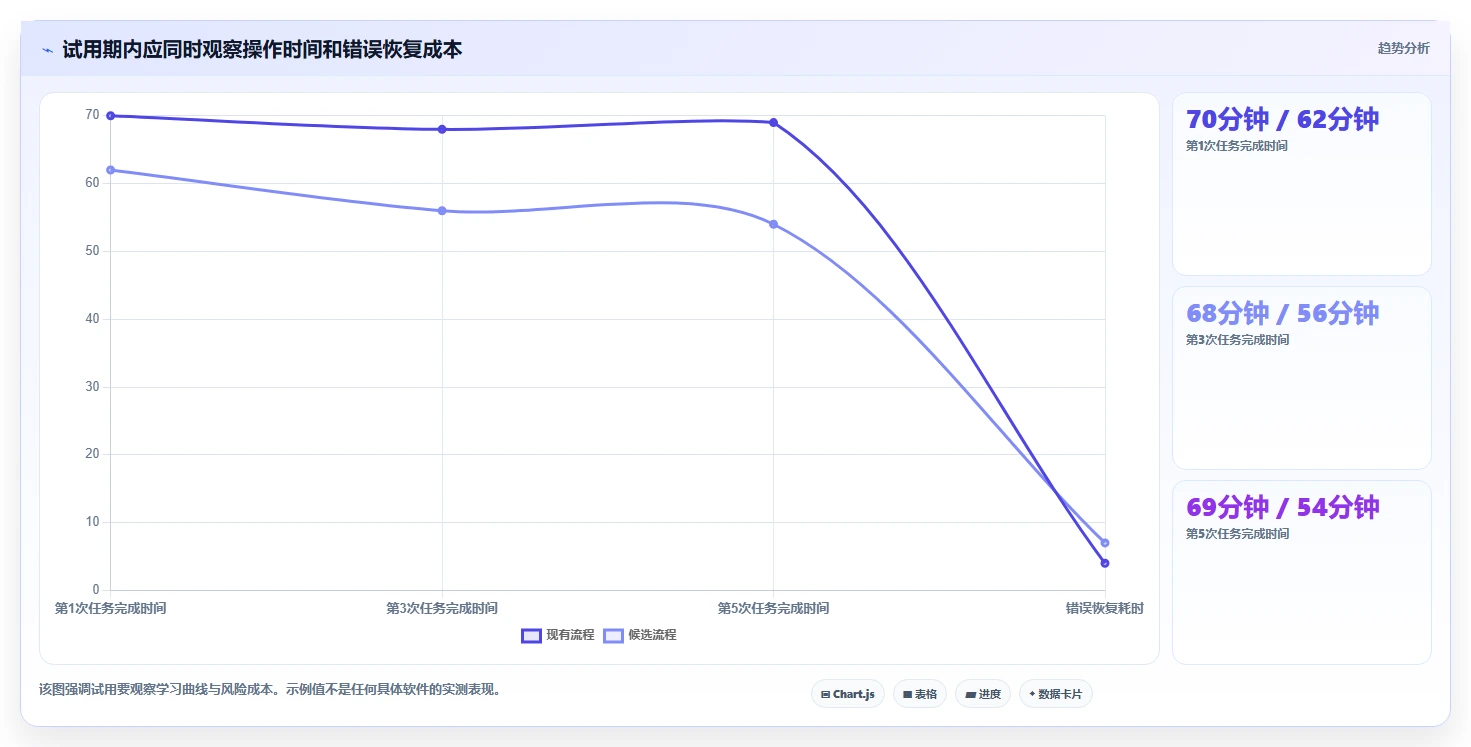This screenshot has width=1471, height=747.
Task: Click the title 试用期内应同时观察操作时间和错误恢复成本
Action: tap(262, 50)
